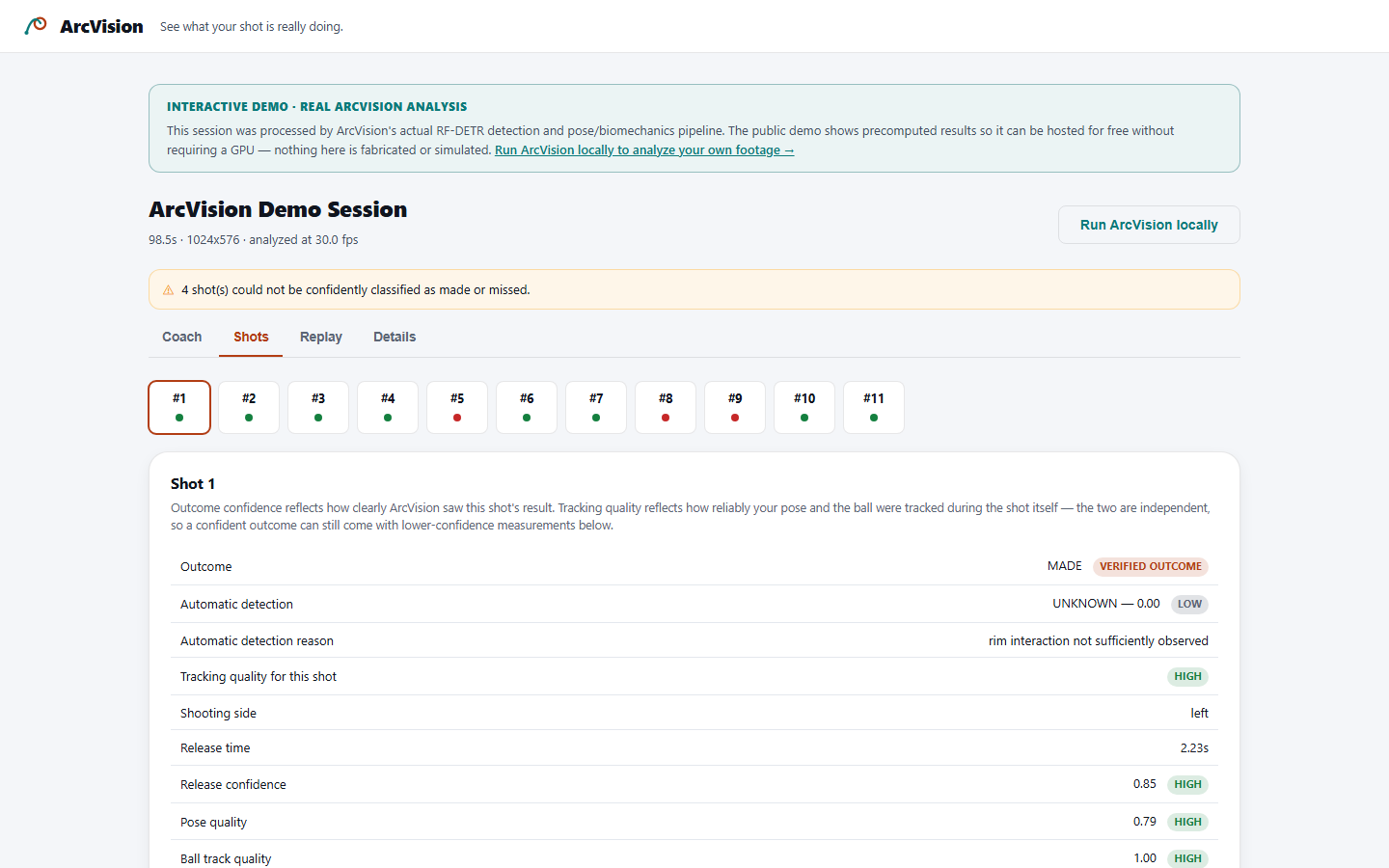Choose shot #10 card
Image resolution: width=1389 pixels, height=868 pixels.
804,407
